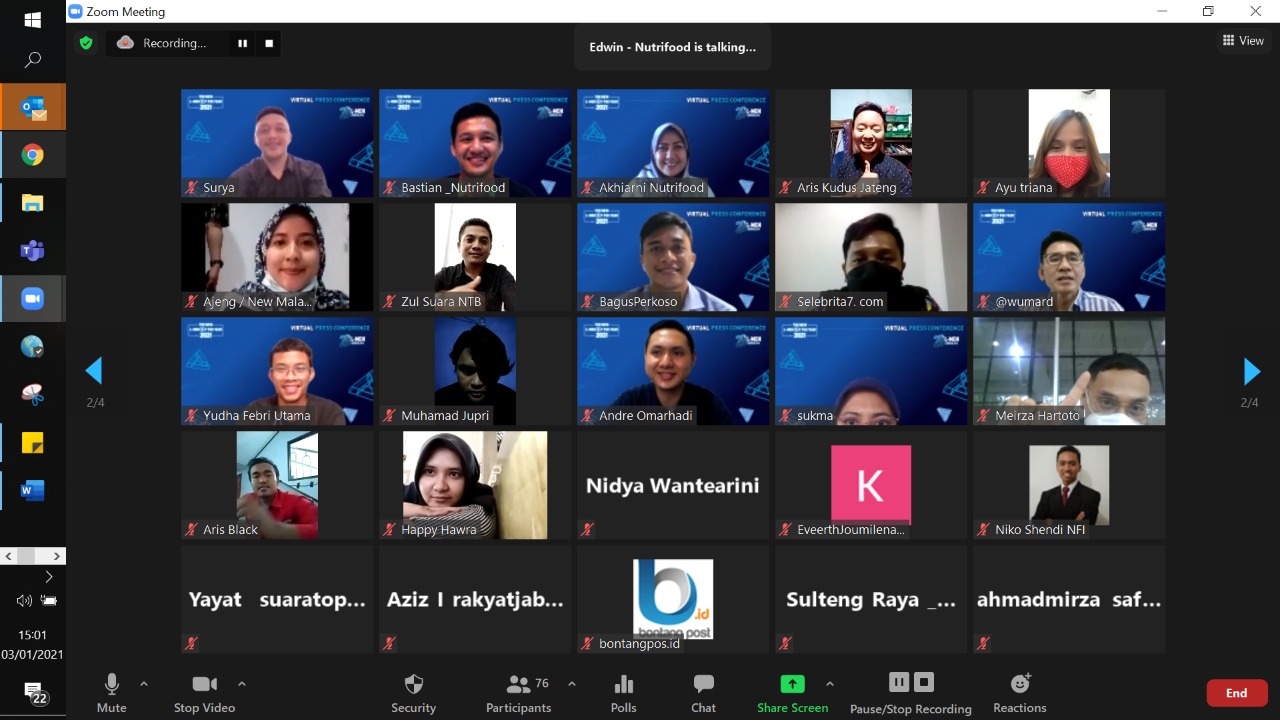Expand video options arrow beside Stop Video
The height and width of the screenshot is (720, 1280).
pyautogui.click(x=242, y=684)
